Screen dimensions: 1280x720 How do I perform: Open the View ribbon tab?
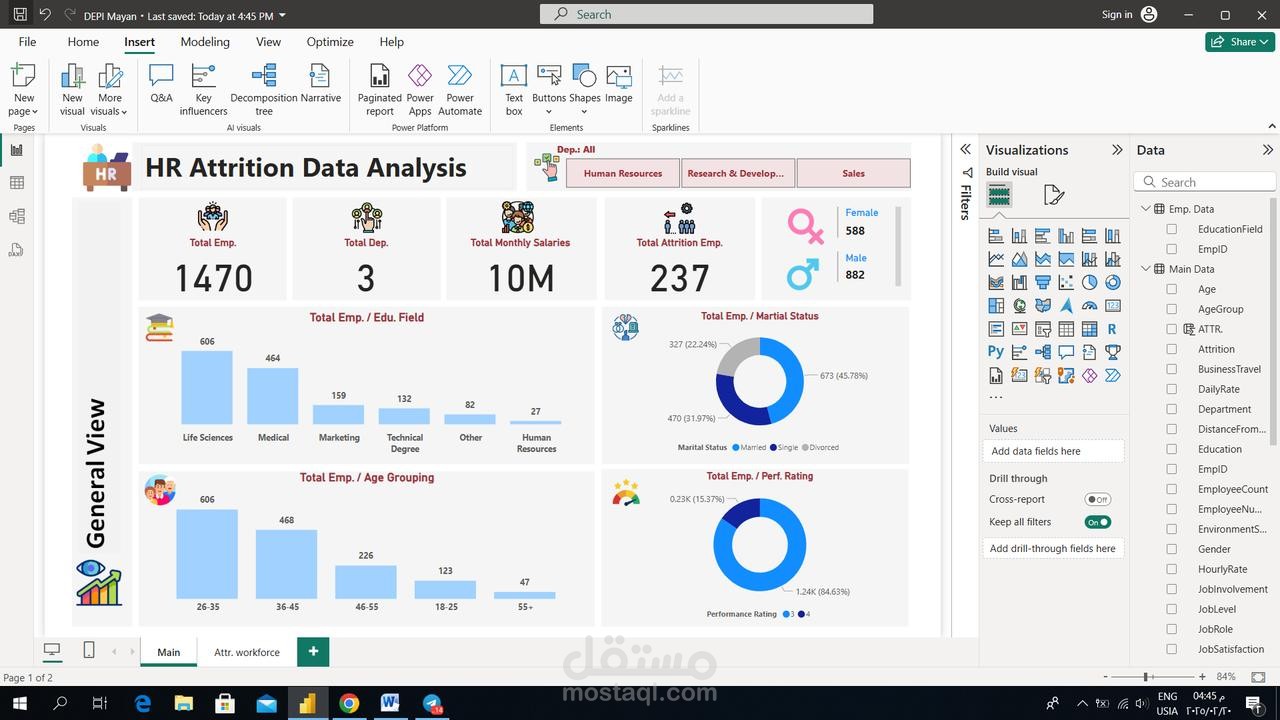[x=268, y=42]
